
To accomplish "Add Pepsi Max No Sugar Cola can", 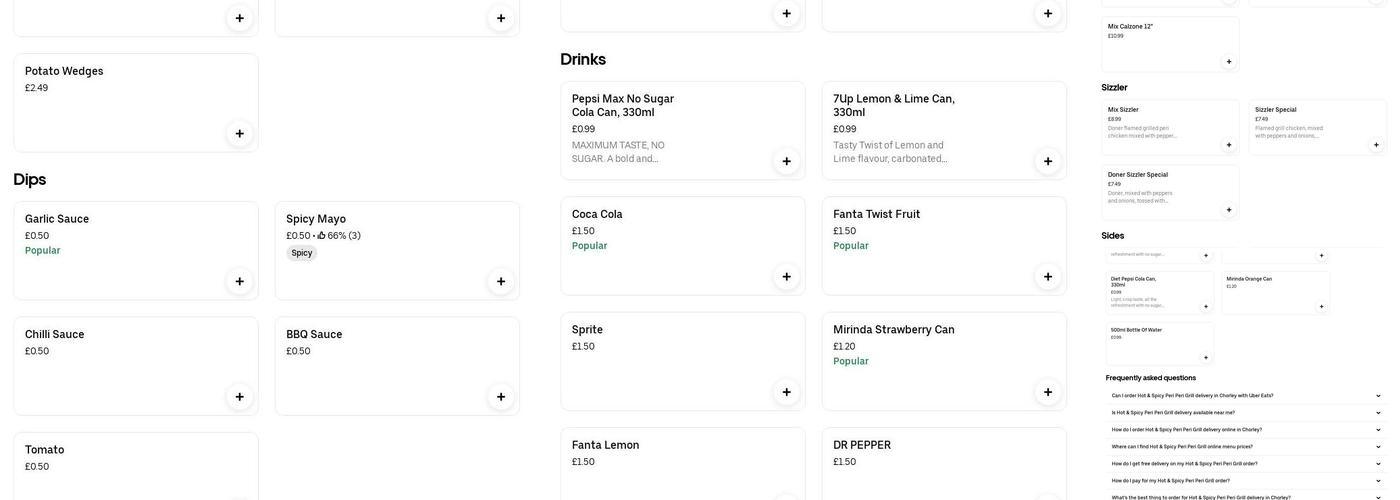I will (786, 161).
